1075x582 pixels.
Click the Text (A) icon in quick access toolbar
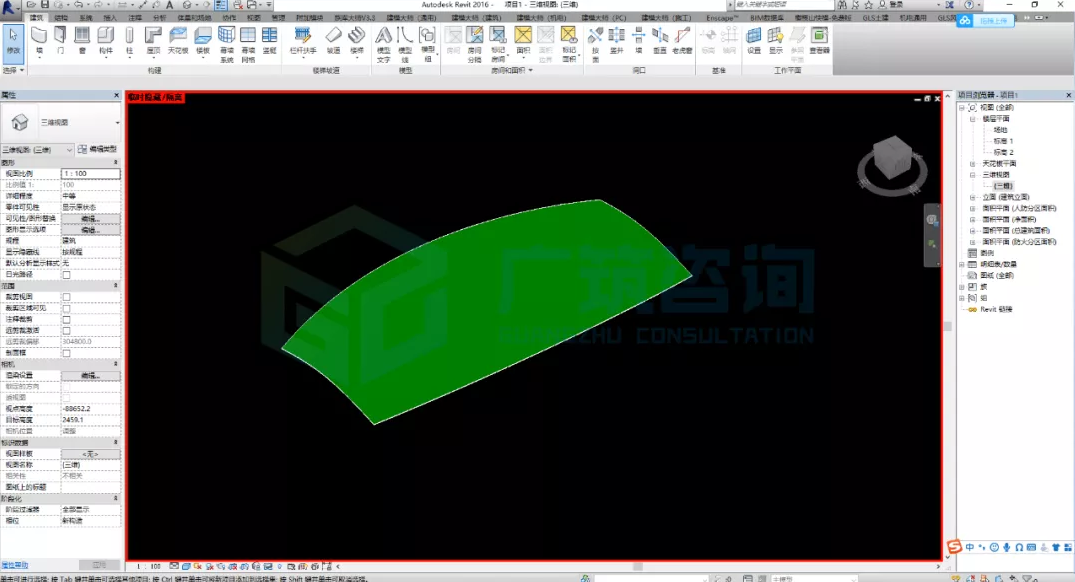coord(169,5)
